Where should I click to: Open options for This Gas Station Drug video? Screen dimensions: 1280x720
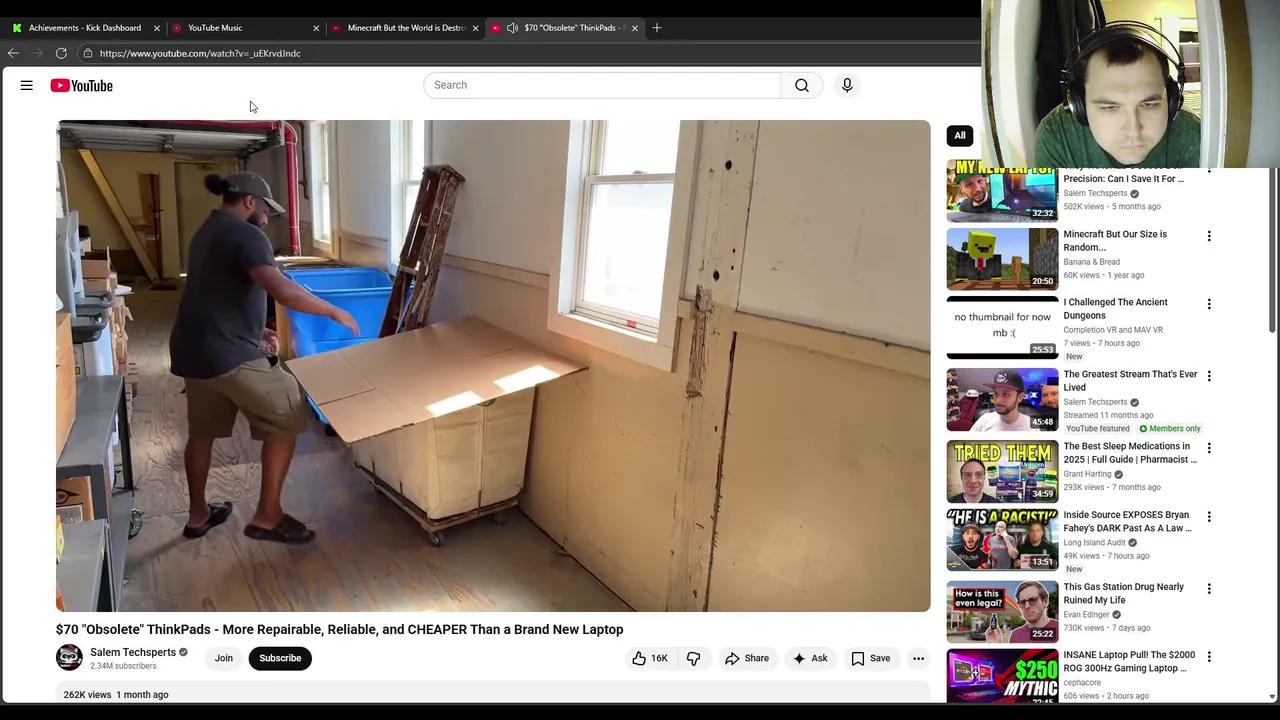coord(1209,589)
